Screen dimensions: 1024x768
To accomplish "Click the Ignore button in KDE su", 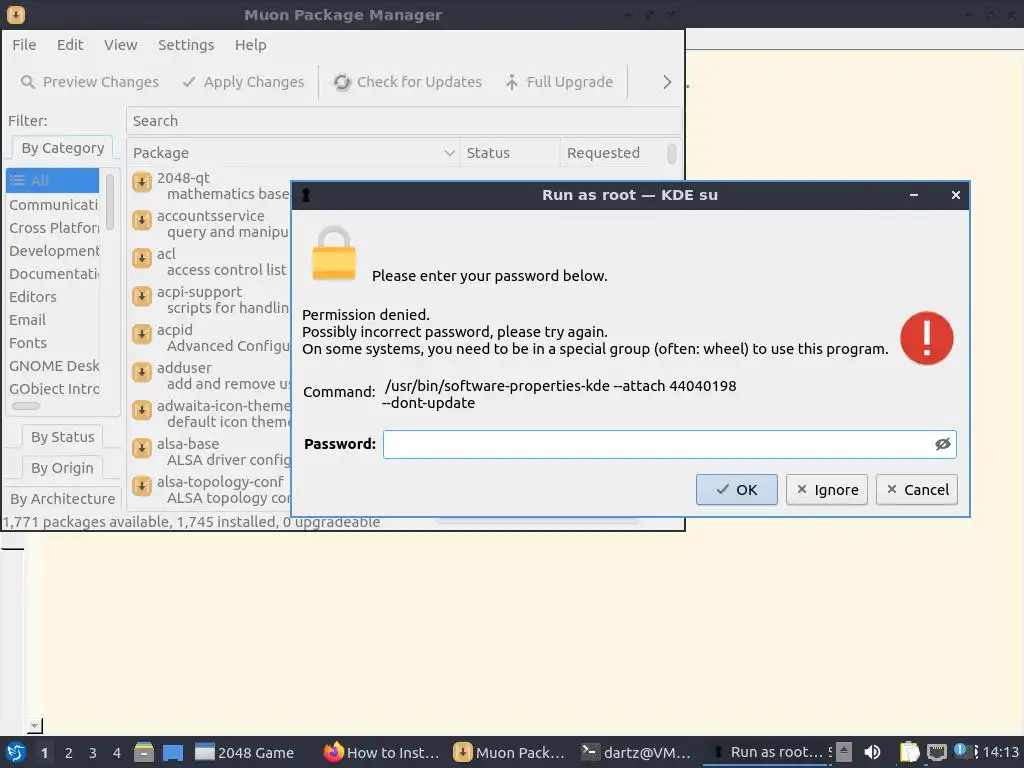I will [x=827, y=490].
